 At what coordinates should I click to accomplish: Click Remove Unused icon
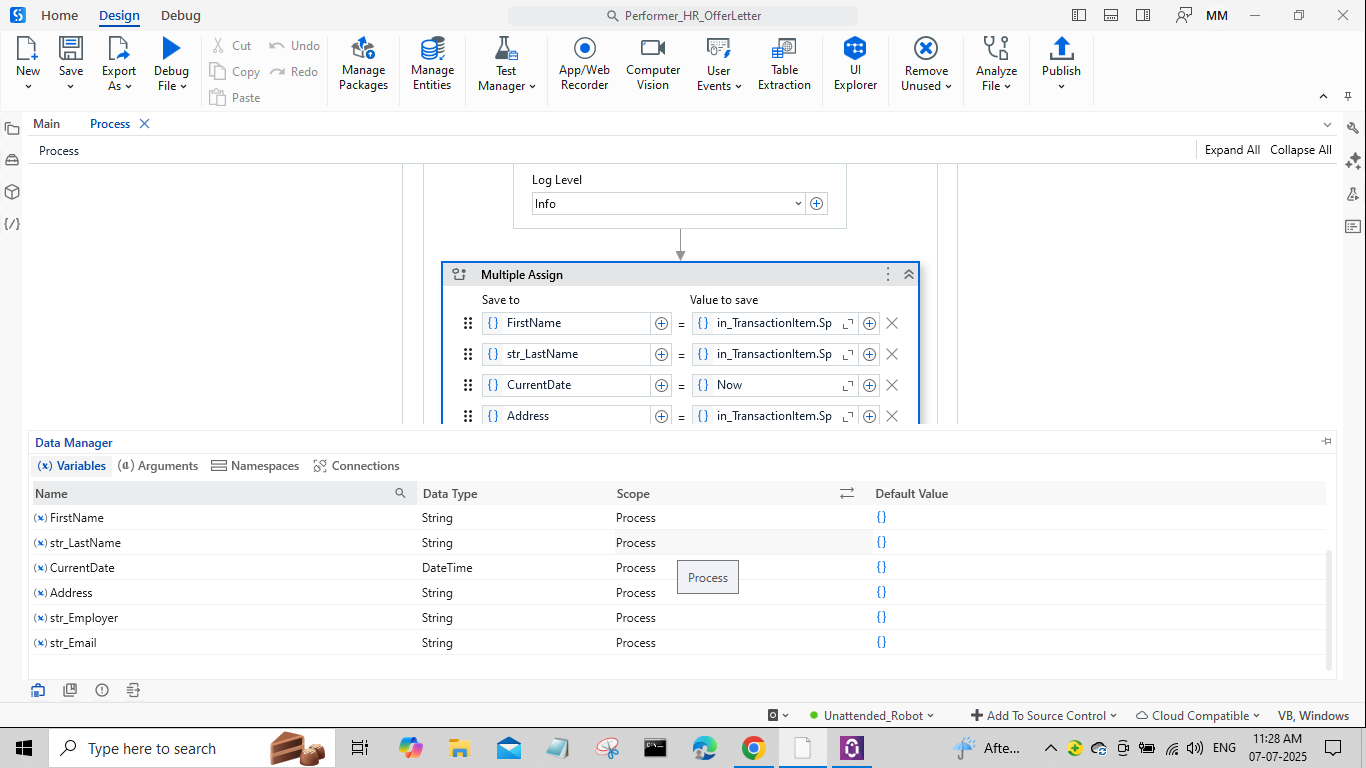point(926,48)
